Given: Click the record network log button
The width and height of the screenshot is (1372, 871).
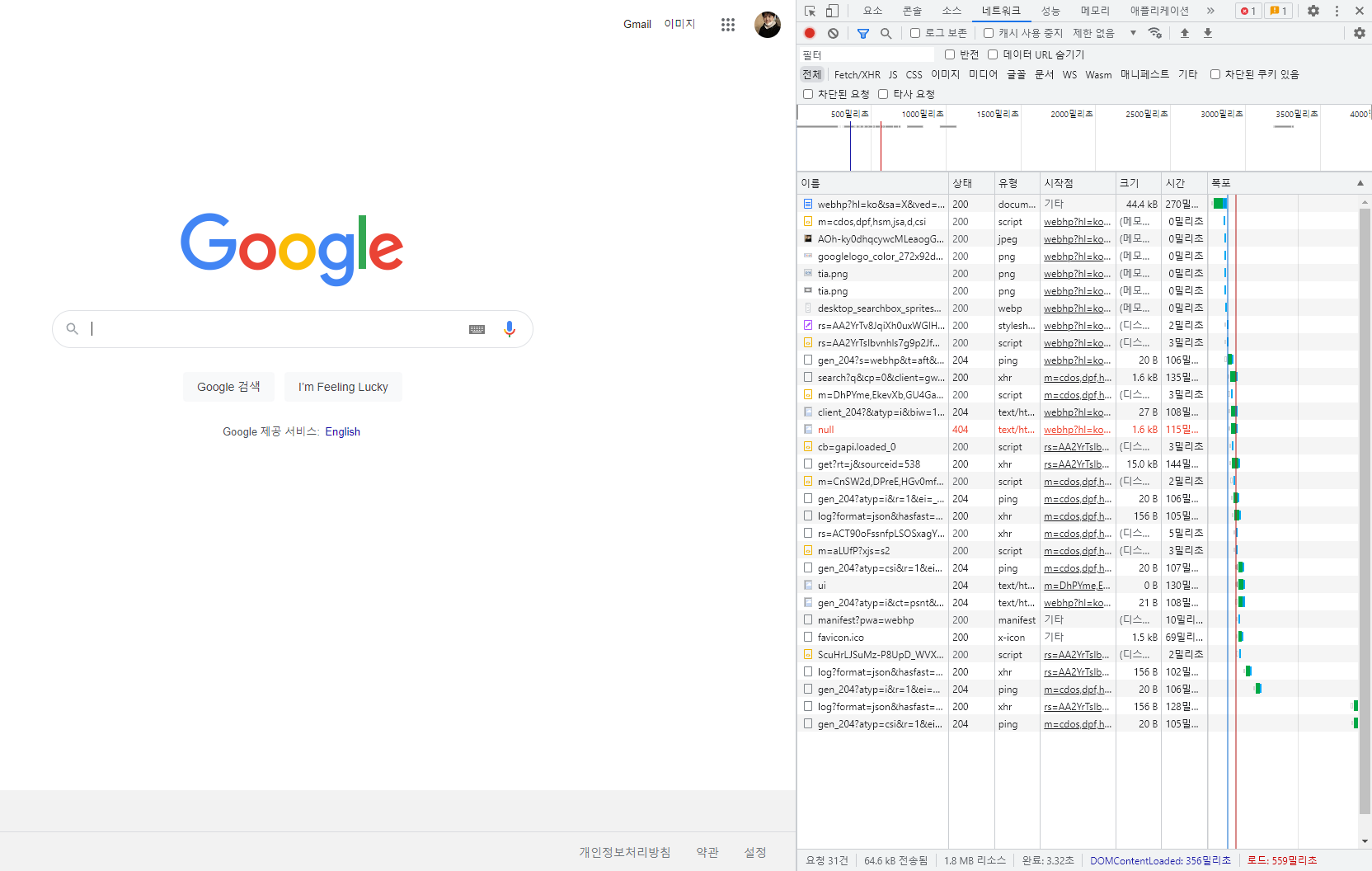Looking at the screenshot, I should point(810,33).
